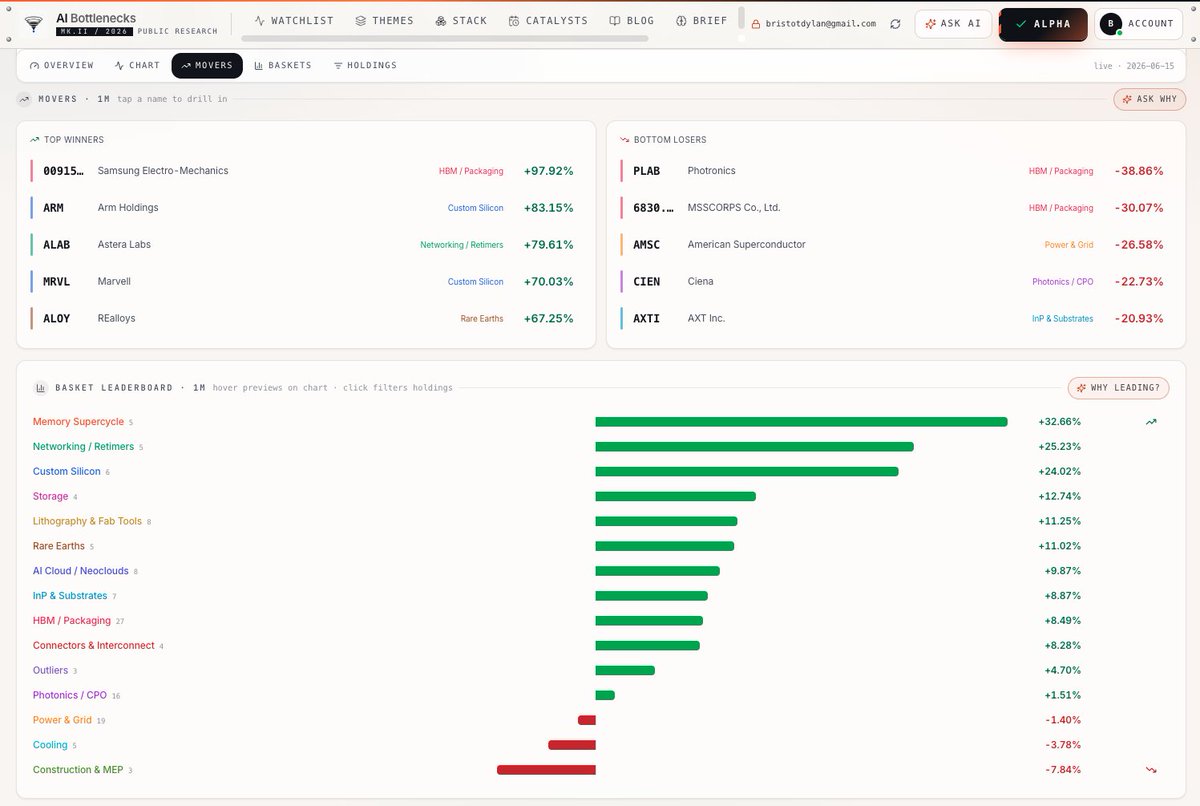Click the Memory Supercycle green bar
The image size is (1200, 806).
(801, 422)
